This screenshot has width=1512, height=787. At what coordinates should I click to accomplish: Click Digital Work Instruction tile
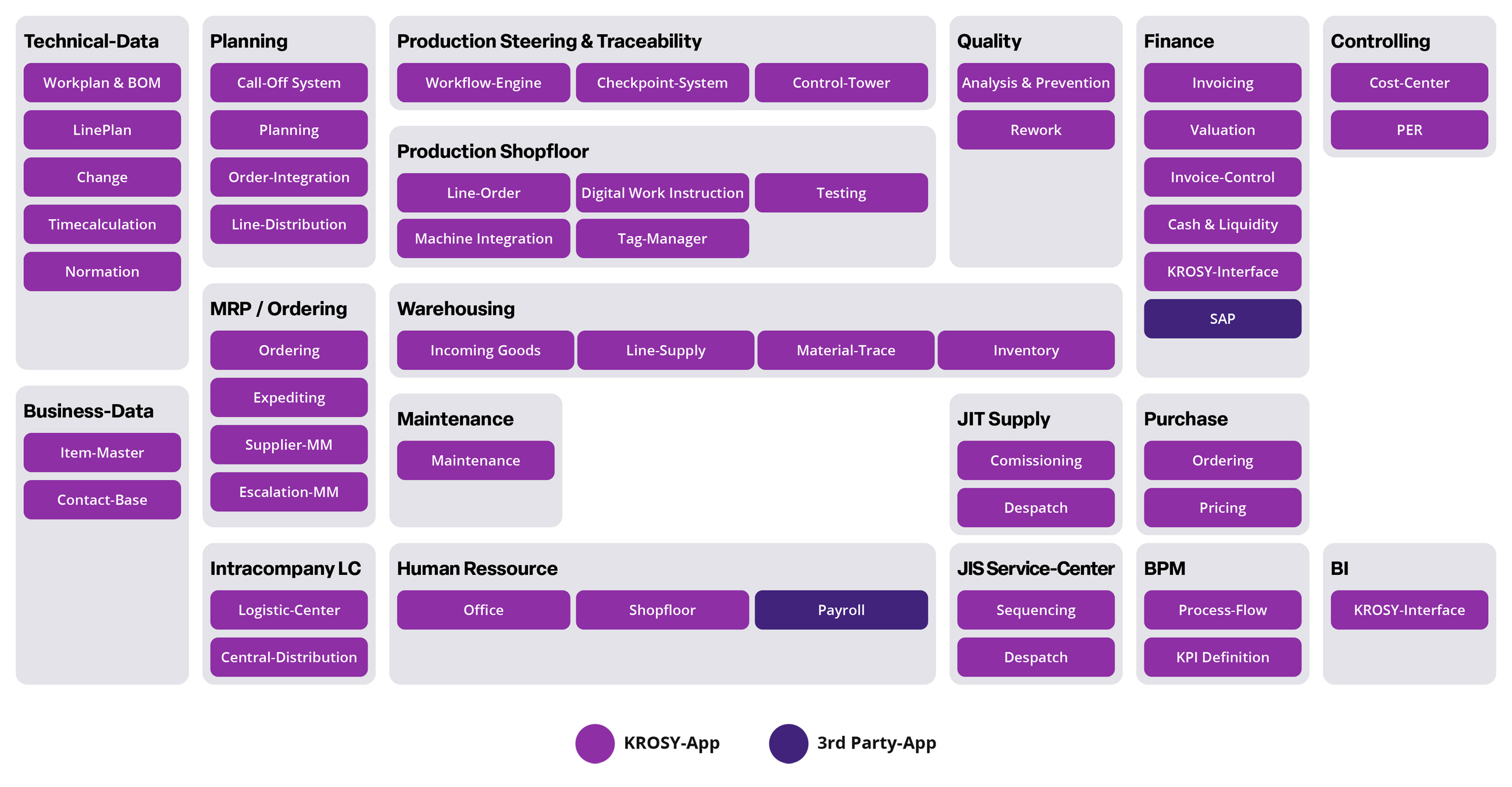662,193
